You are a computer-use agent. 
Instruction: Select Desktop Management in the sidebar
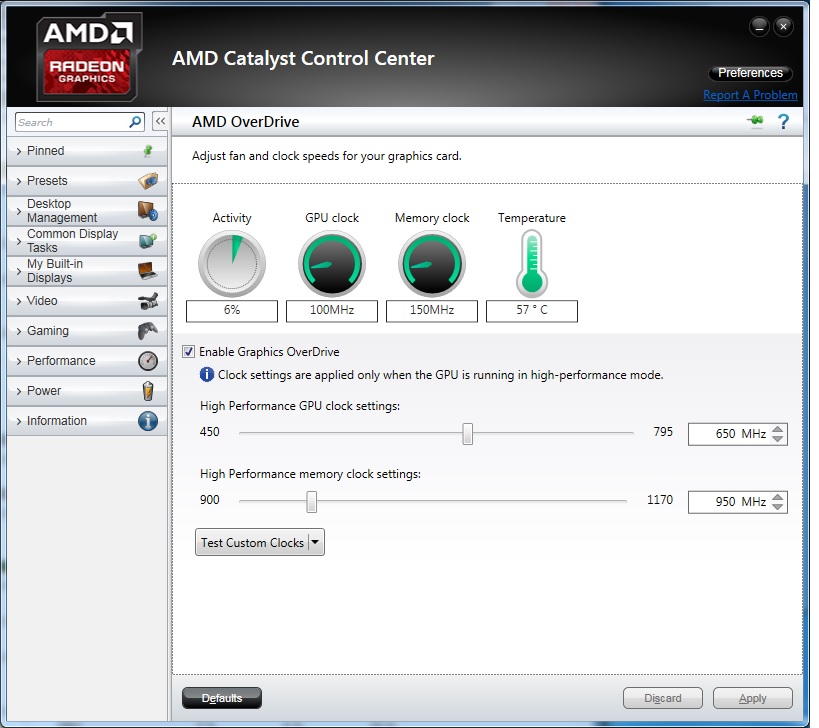pos(87,211)
